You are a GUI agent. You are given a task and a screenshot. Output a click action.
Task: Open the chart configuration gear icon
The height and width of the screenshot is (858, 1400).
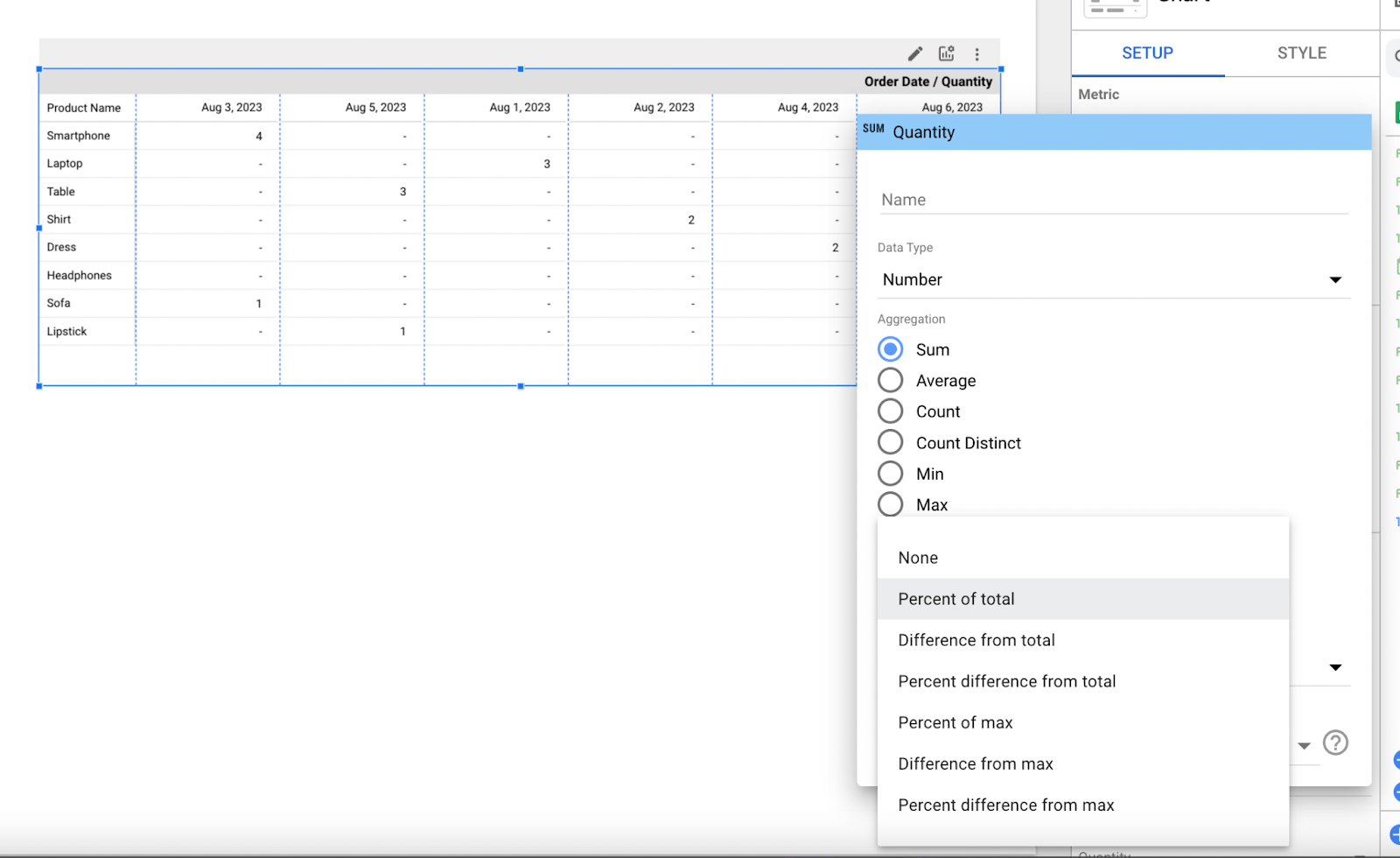pyautogui.click(x=946, y=53)
